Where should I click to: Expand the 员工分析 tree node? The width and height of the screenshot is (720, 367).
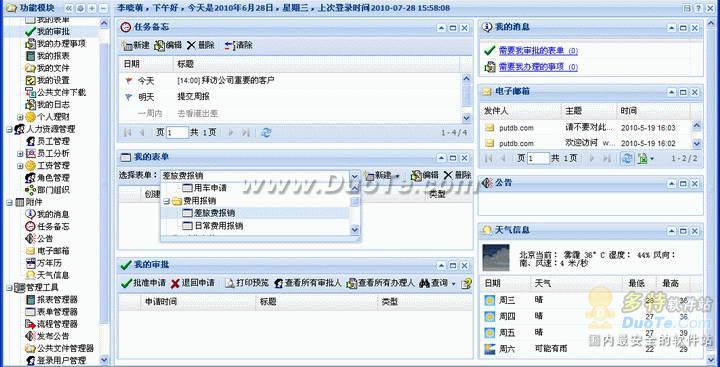[x=20, y=153]
